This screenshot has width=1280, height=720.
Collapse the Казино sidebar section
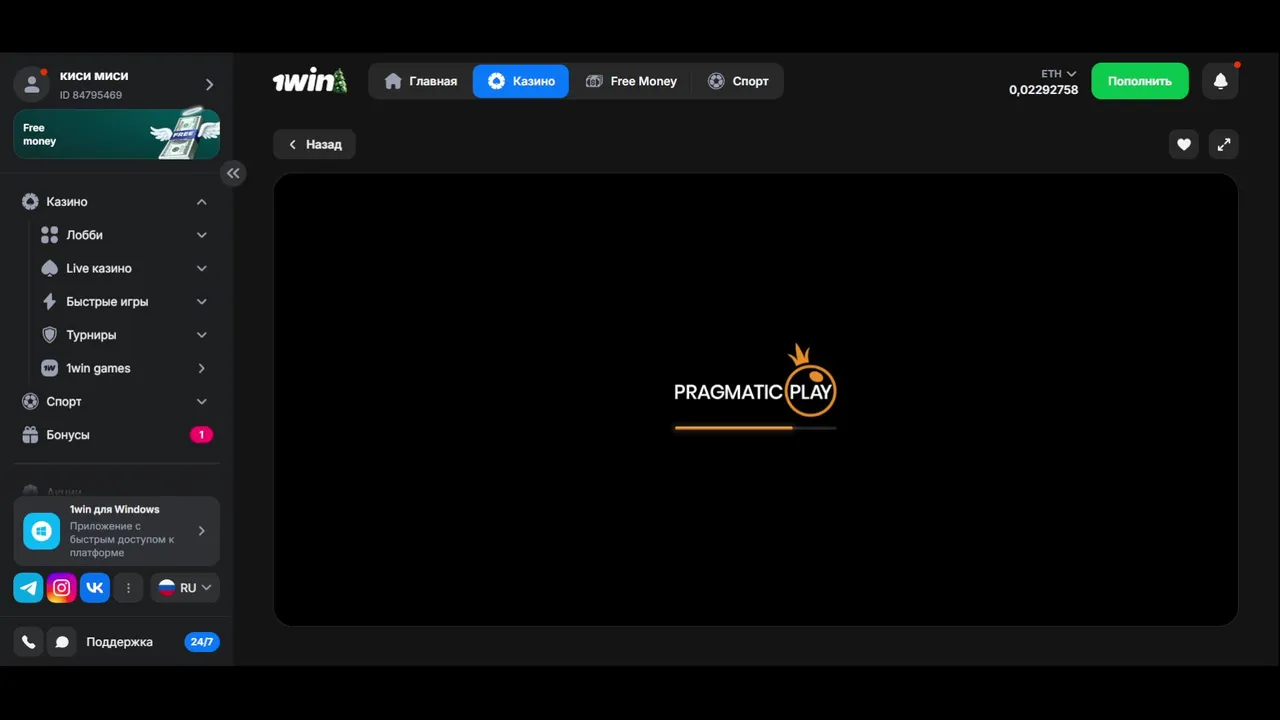coord(201,202)
